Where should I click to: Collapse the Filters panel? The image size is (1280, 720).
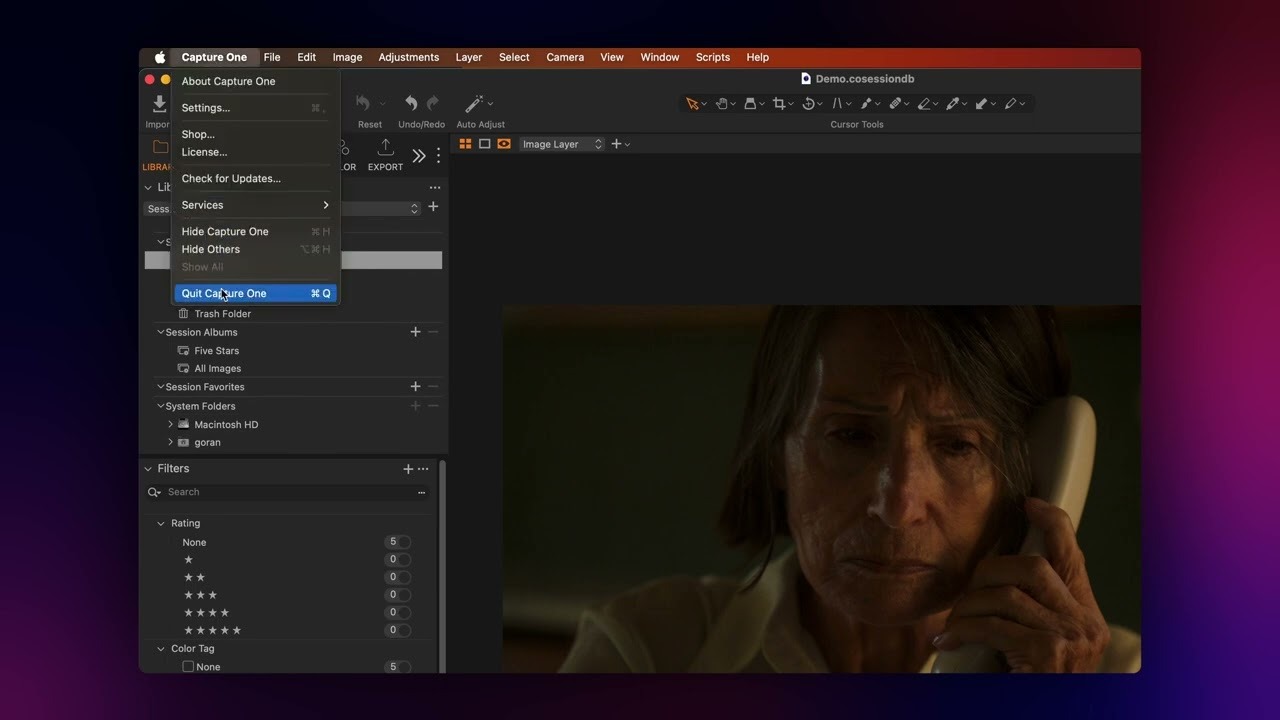pyautogui.click(x=148, y=469)
